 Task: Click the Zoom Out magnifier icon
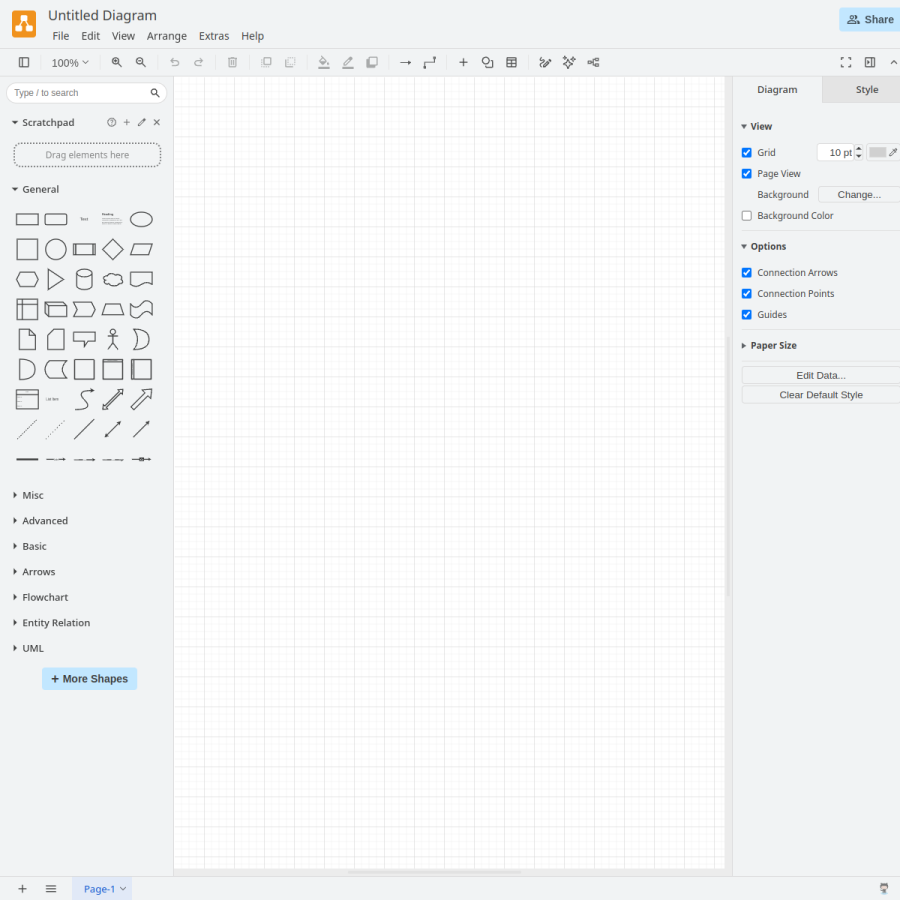tap(141, 63)
